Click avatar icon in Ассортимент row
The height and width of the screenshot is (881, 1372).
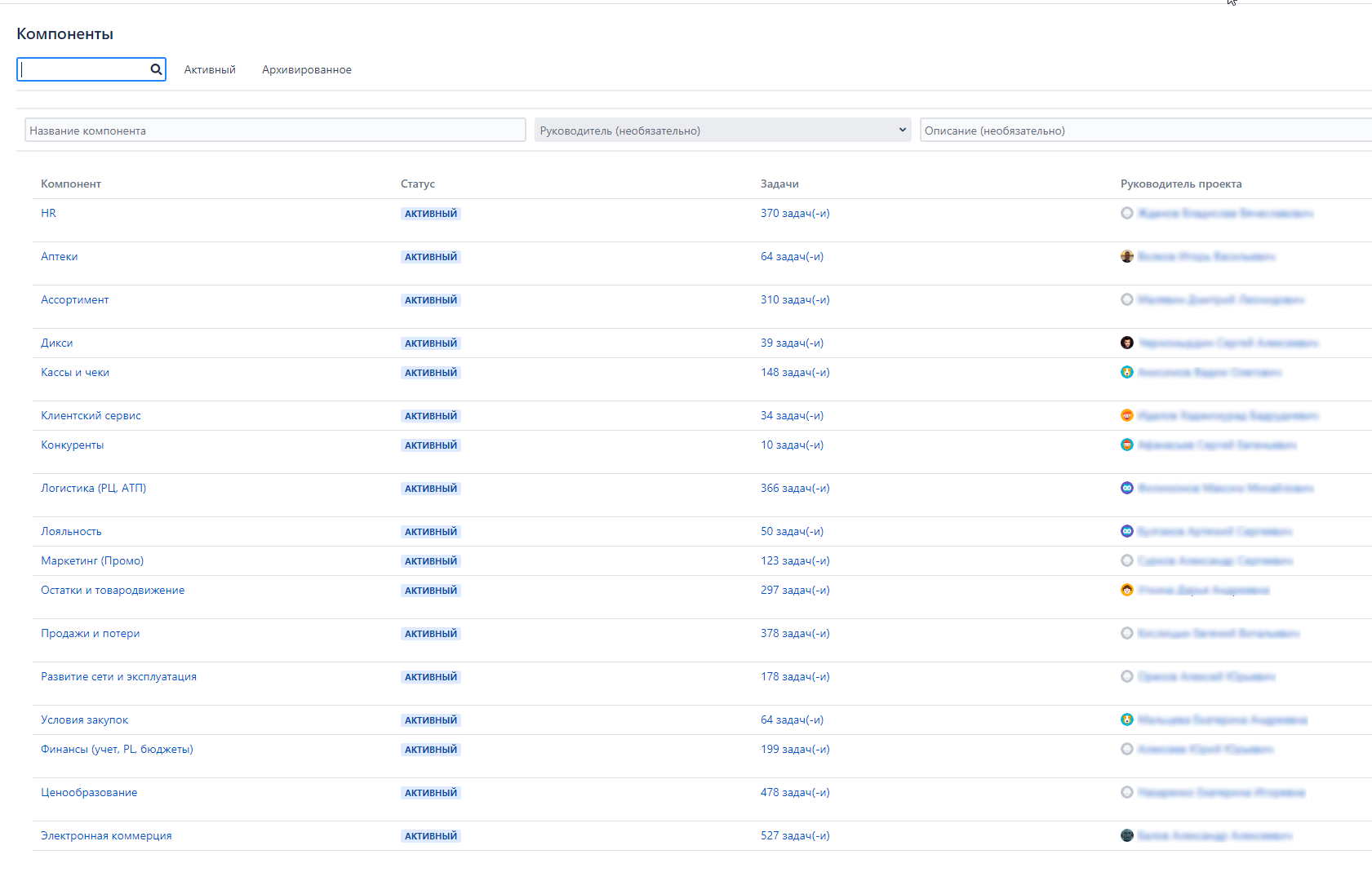pyautogui.click(x=1127, y=299)
